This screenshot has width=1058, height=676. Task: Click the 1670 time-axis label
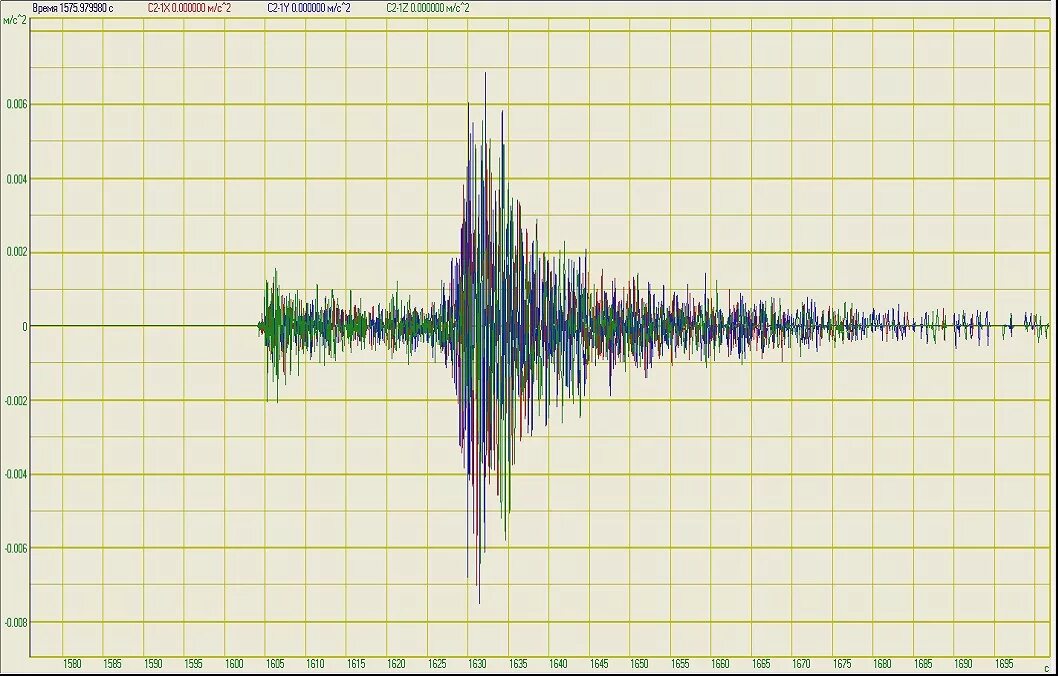tap(801, 664)
